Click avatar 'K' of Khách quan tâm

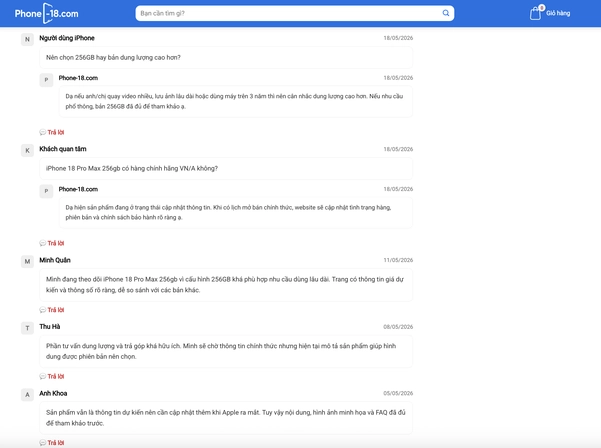click(27, 150)
